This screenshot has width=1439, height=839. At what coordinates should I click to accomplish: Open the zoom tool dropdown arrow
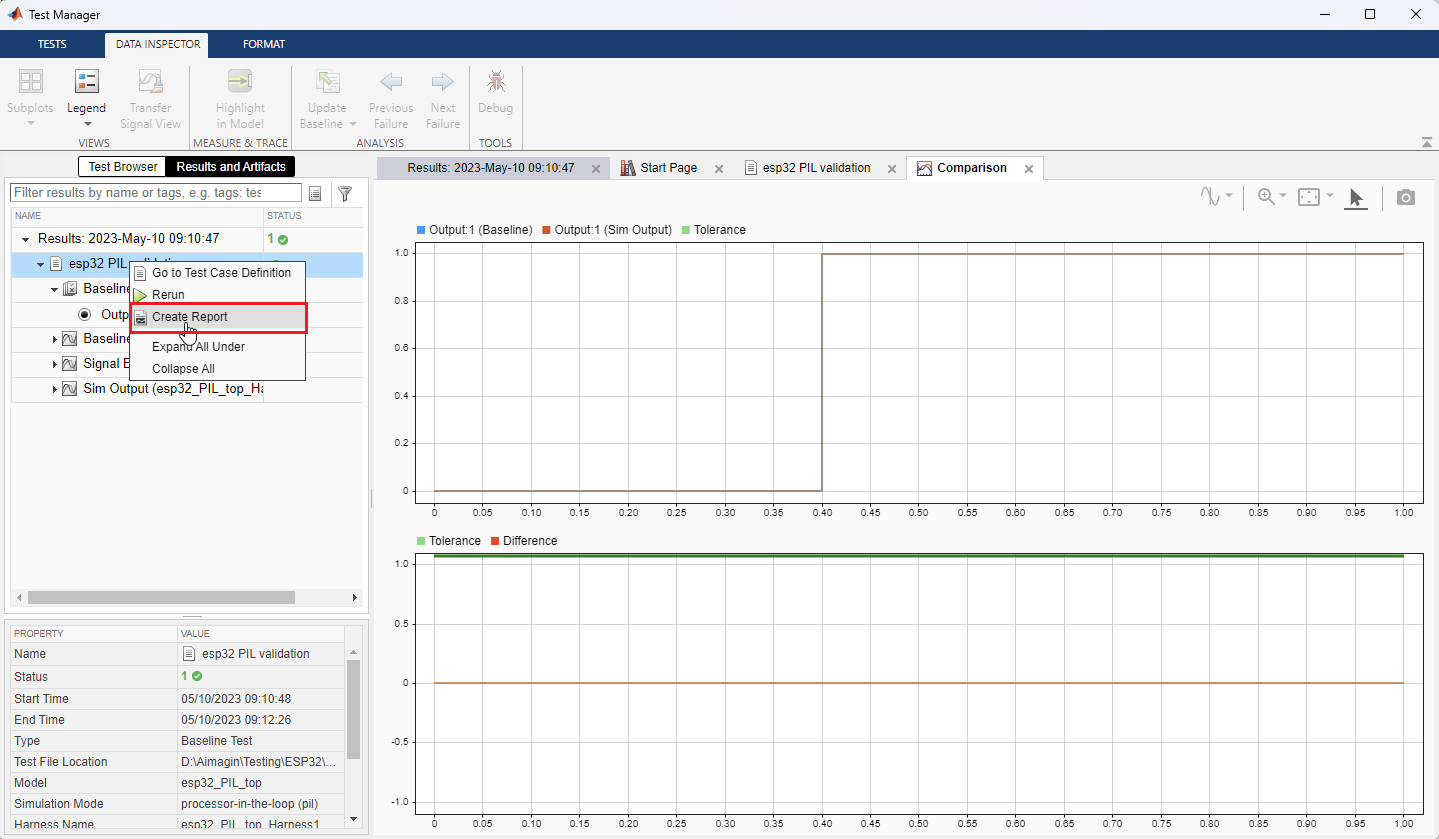coord(1283,196)
